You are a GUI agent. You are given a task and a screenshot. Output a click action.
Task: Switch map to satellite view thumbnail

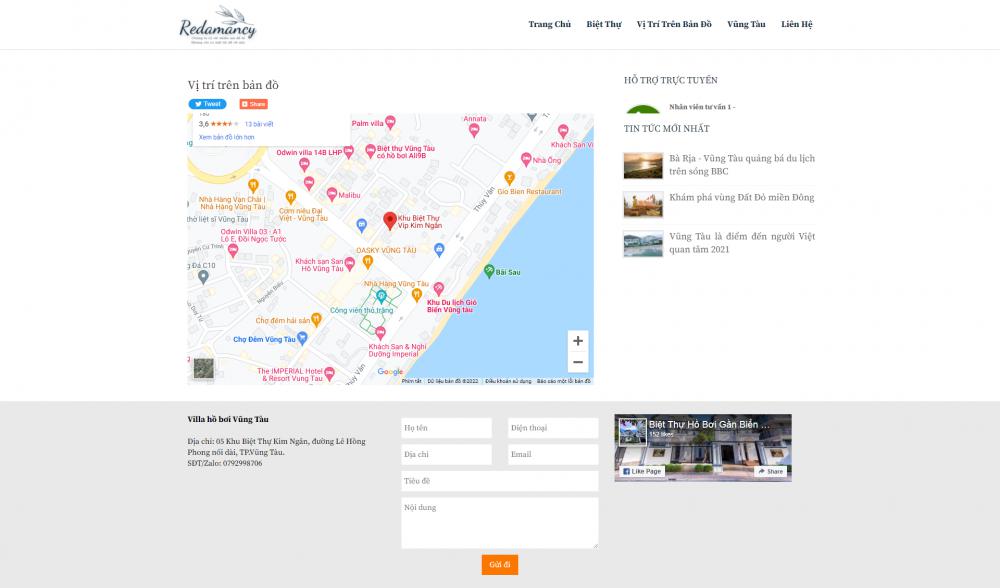click(x=204, y=368)
